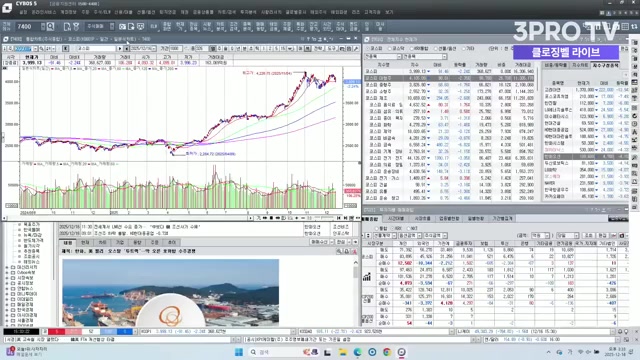Select the 코스피 대형주 row in index table

(x=449, y=78)
